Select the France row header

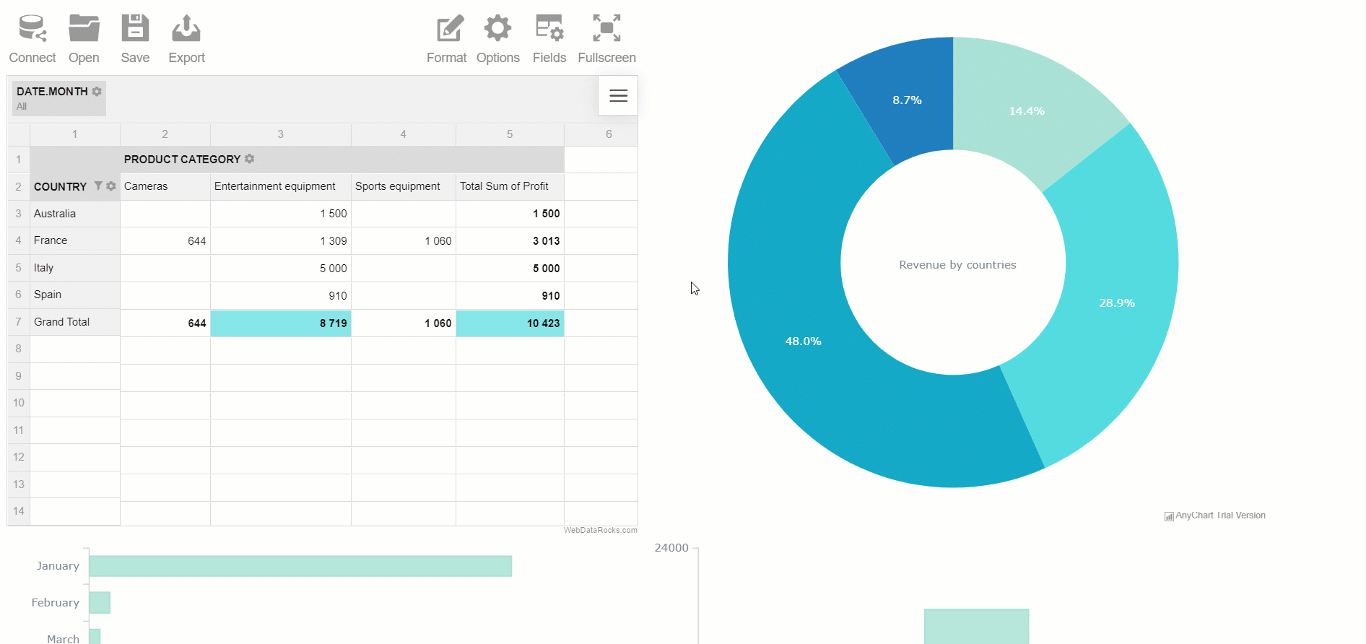75,241
